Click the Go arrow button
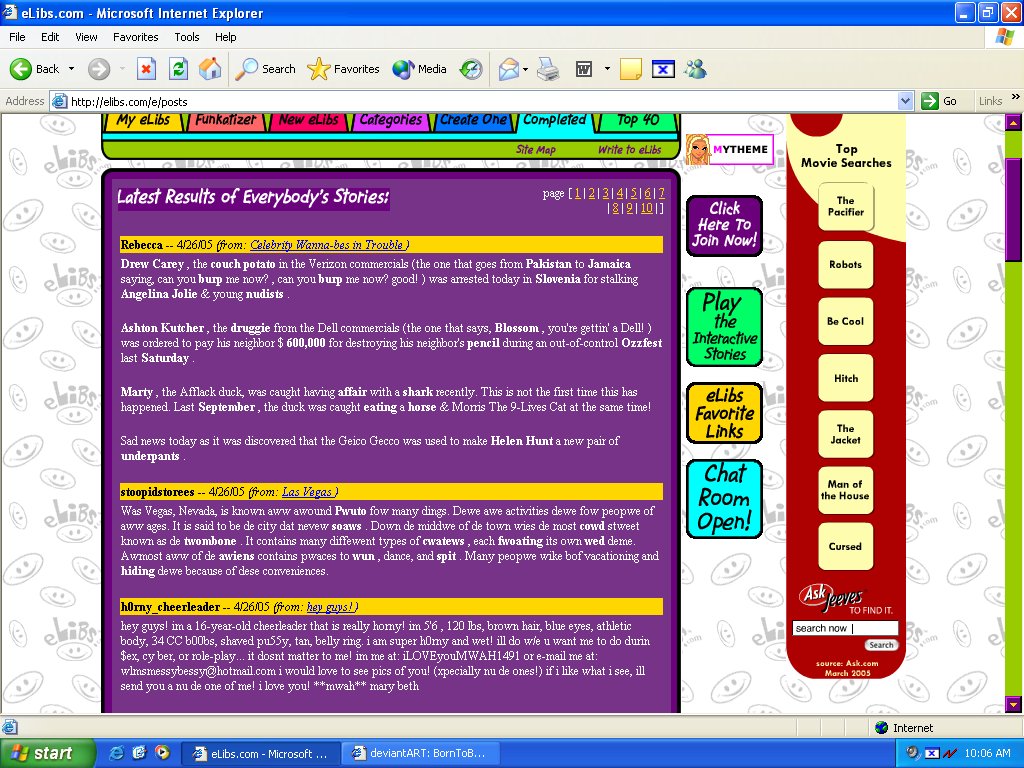The height and width of the screenshot is (768, 1024). [939, 101]
